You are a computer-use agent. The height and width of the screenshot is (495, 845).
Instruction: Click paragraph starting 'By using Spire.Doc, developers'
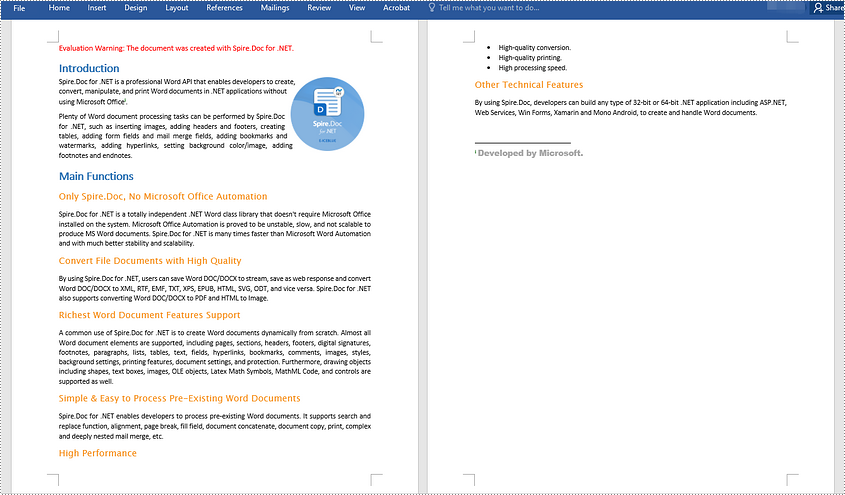(631, 108)
